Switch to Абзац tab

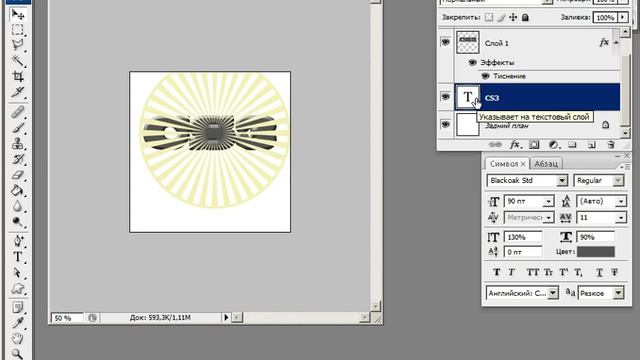pyautogui.click(x=546, y=164)
